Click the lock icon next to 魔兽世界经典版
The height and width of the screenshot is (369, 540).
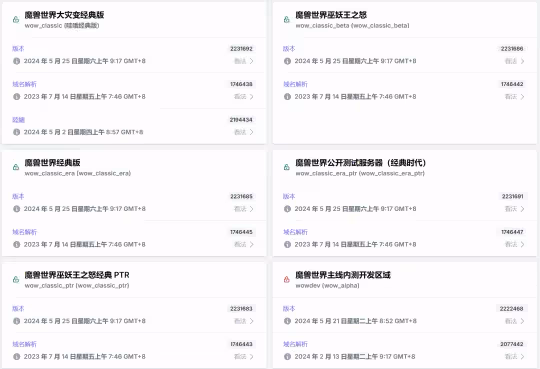coord(16,167)
